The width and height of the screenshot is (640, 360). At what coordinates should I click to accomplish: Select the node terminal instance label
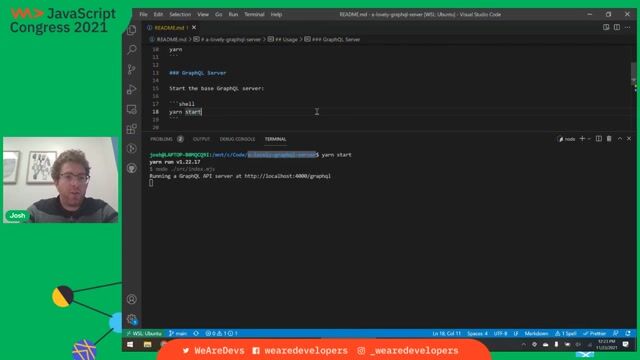[567, 139]
